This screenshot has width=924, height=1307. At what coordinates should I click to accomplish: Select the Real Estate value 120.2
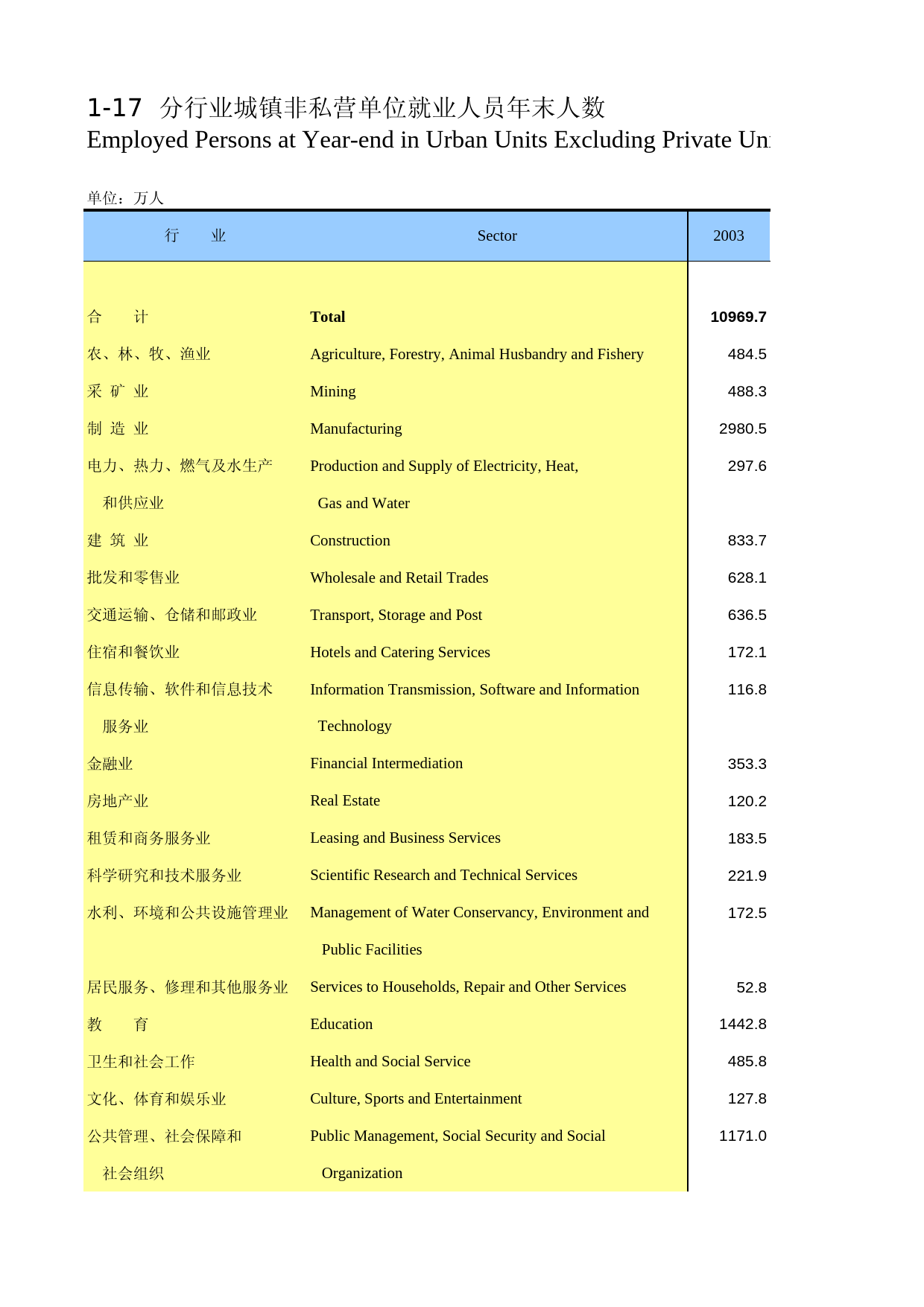pos(747,801)
